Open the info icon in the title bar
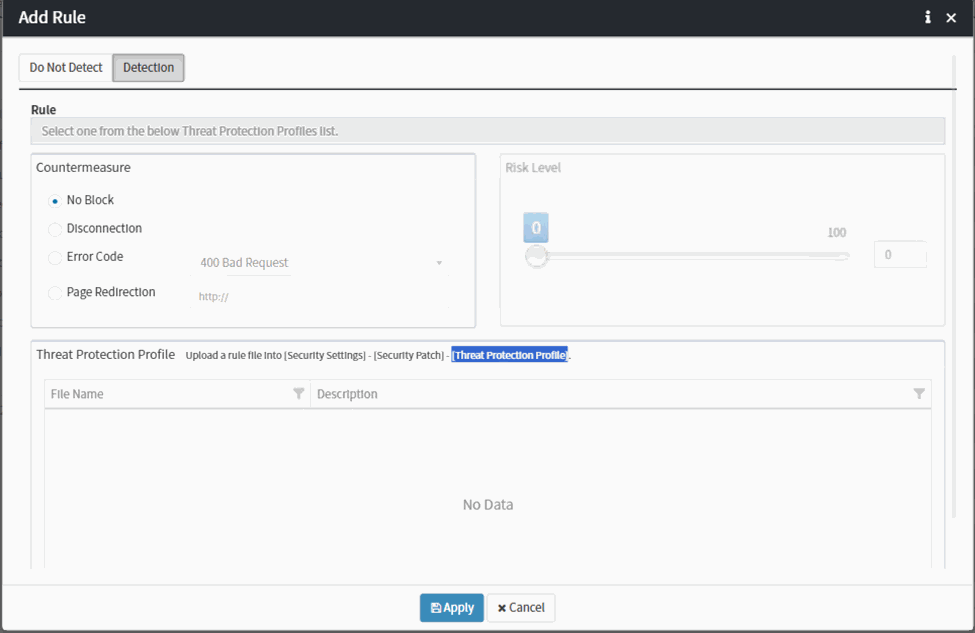The image size is (975, 633). [x=928, y=17]
